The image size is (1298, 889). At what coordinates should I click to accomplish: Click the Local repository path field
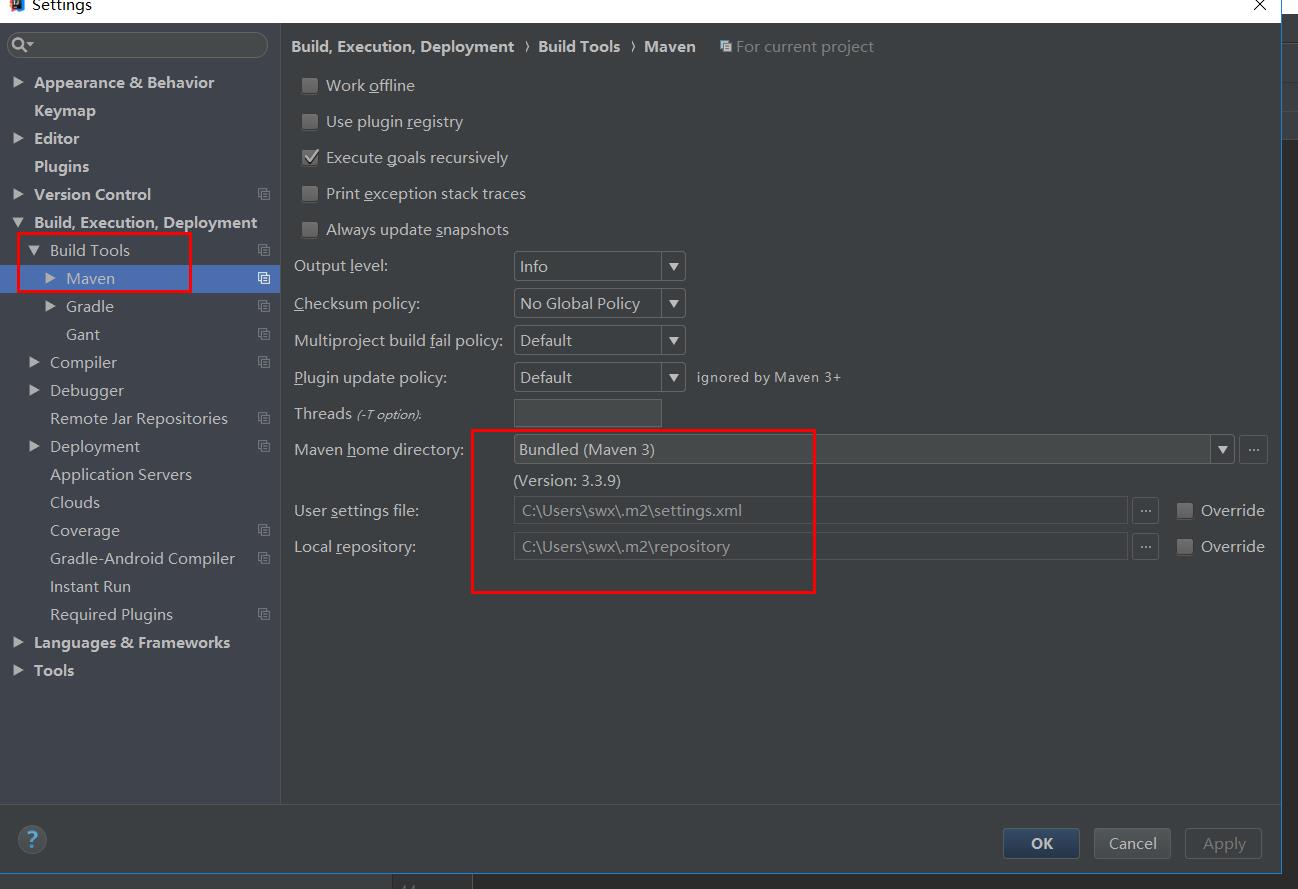coord(820,547)
